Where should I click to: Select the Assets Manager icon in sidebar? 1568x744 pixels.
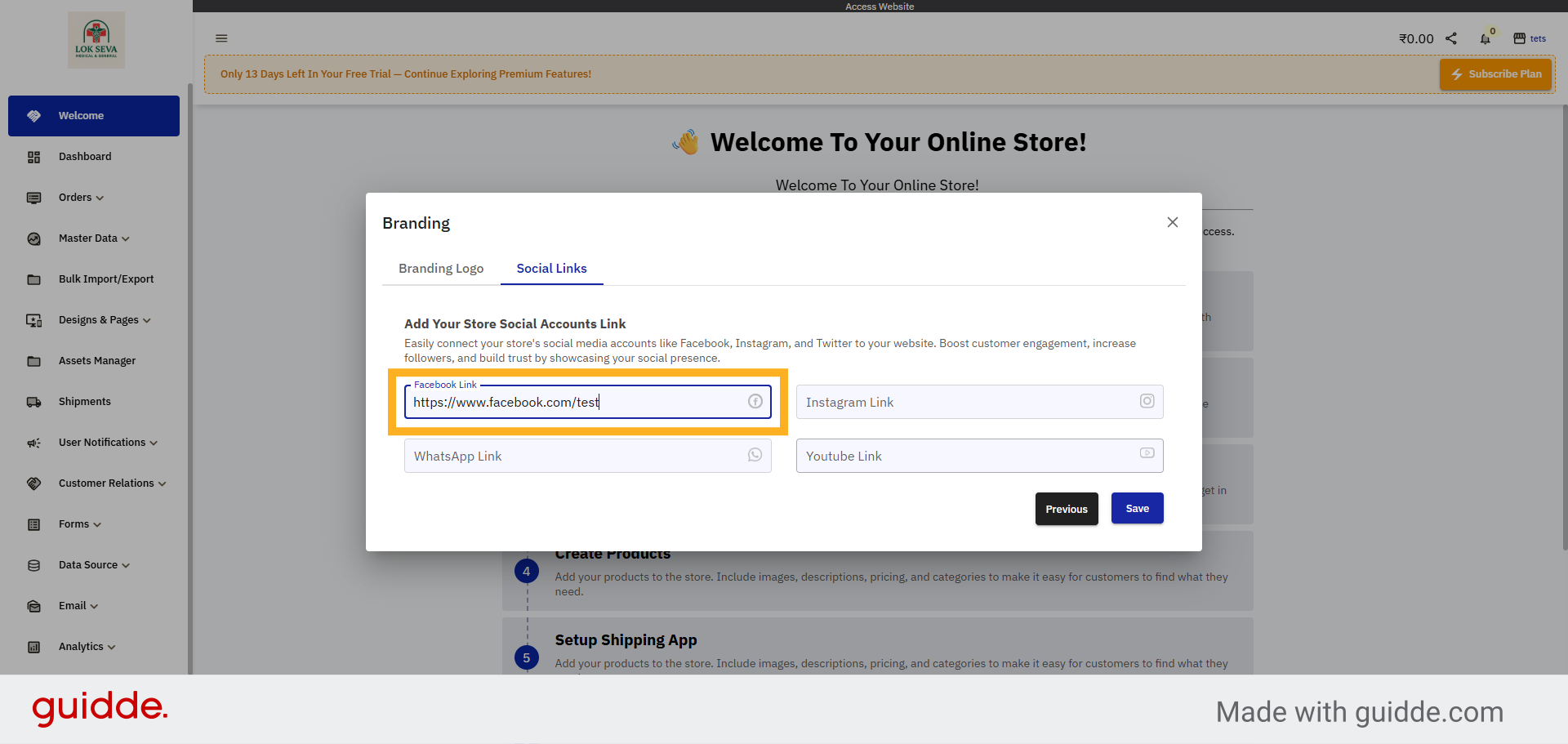33,360
